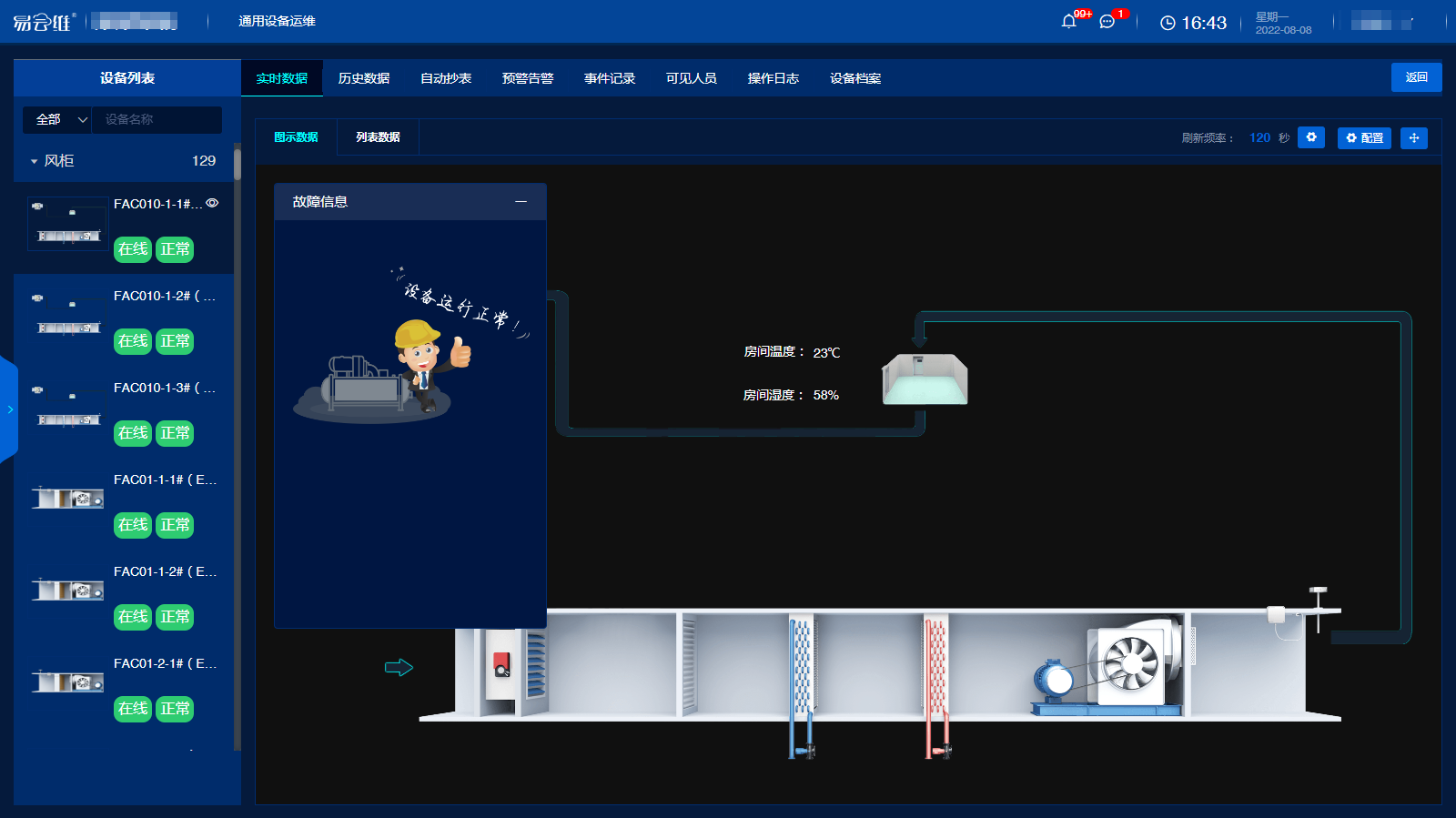Click the blue fan motor in the diagram
Viewport: 1456px width, 818px height.
1055,680
